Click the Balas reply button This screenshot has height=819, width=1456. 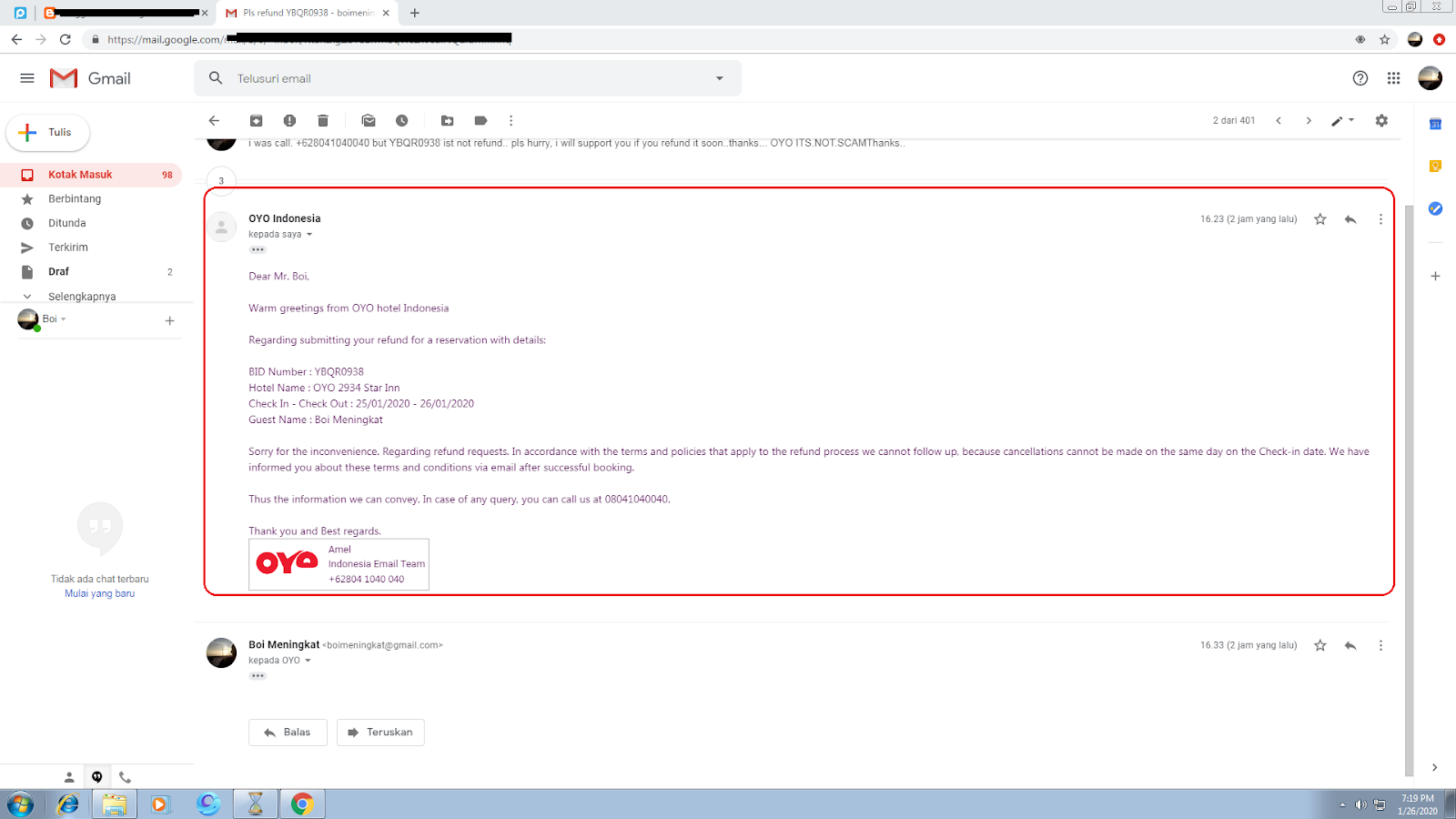point(288,733)
